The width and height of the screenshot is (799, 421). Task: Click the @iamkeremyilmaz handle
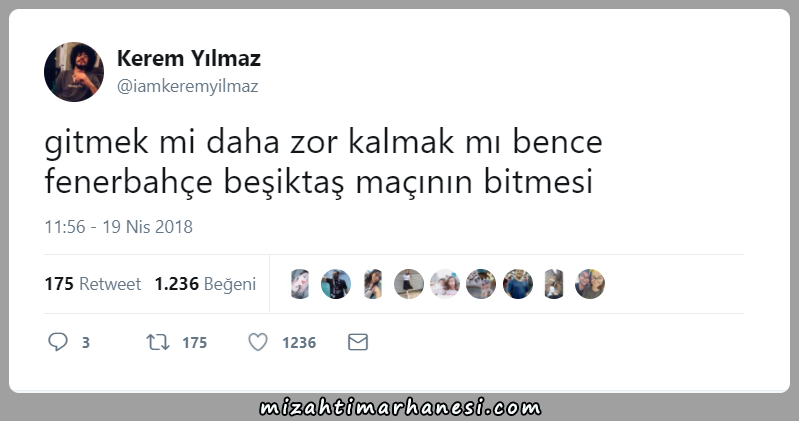click(x=188, y=86)
